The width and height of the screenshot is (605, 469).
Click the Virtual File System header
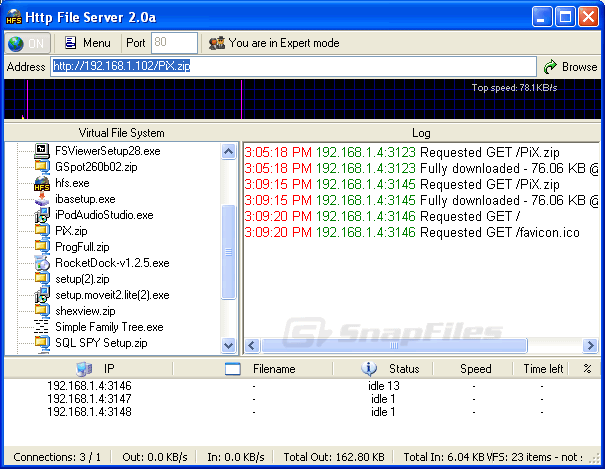click(x=121, y=133)
